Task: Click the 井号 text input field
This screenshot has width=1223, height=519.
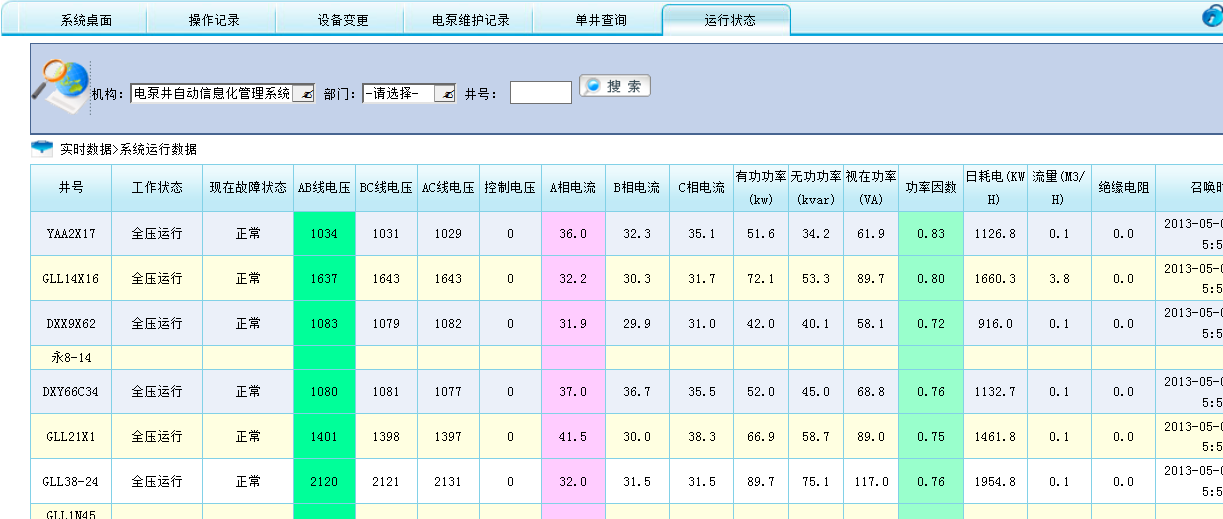Action: coord(540,93)
